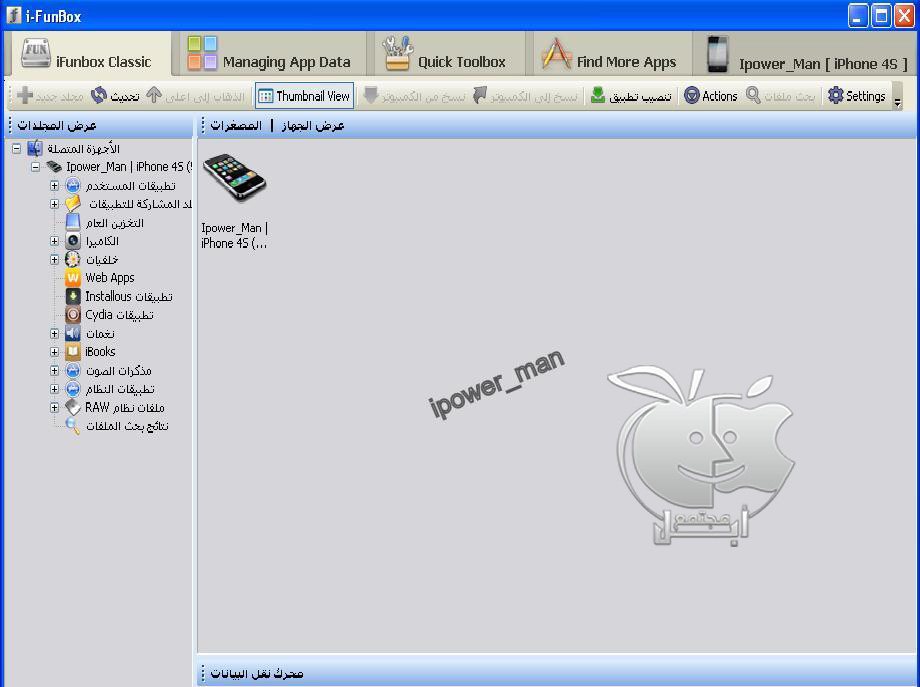Screen dimensions: 920x687
Task: Click the install app (تنصيب تطبيق) icon
Action: (x=598, y=95)
